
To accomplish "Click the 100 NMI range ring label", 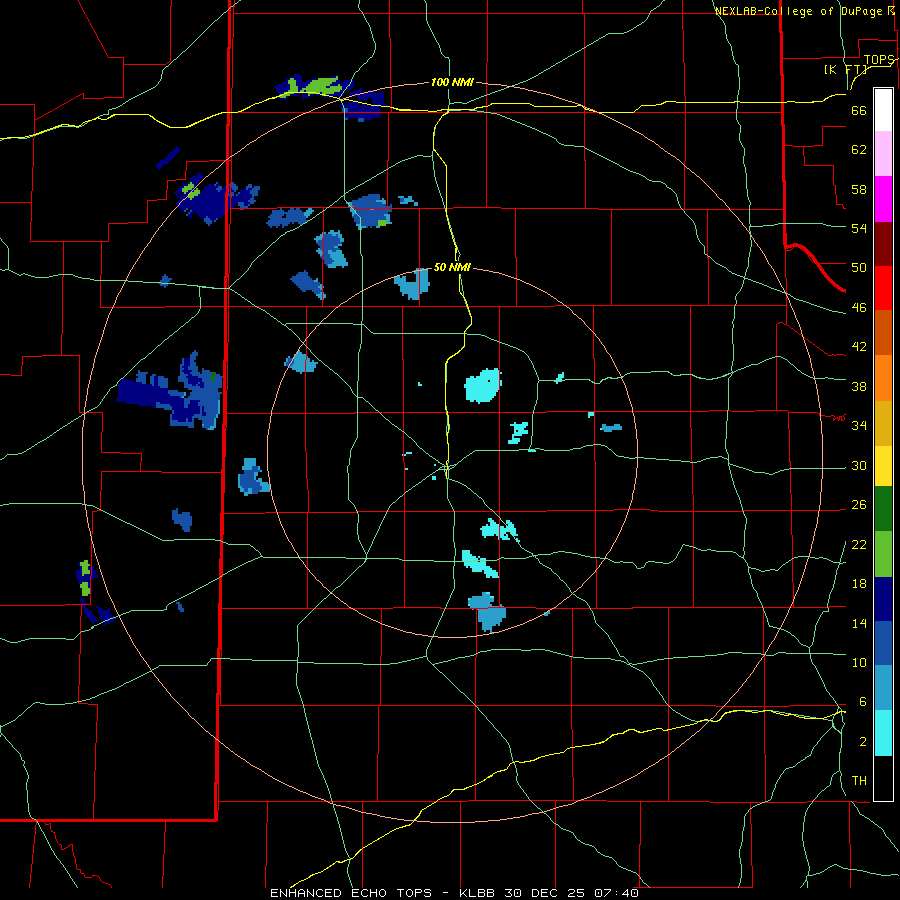I will click(x=452, y=83).
